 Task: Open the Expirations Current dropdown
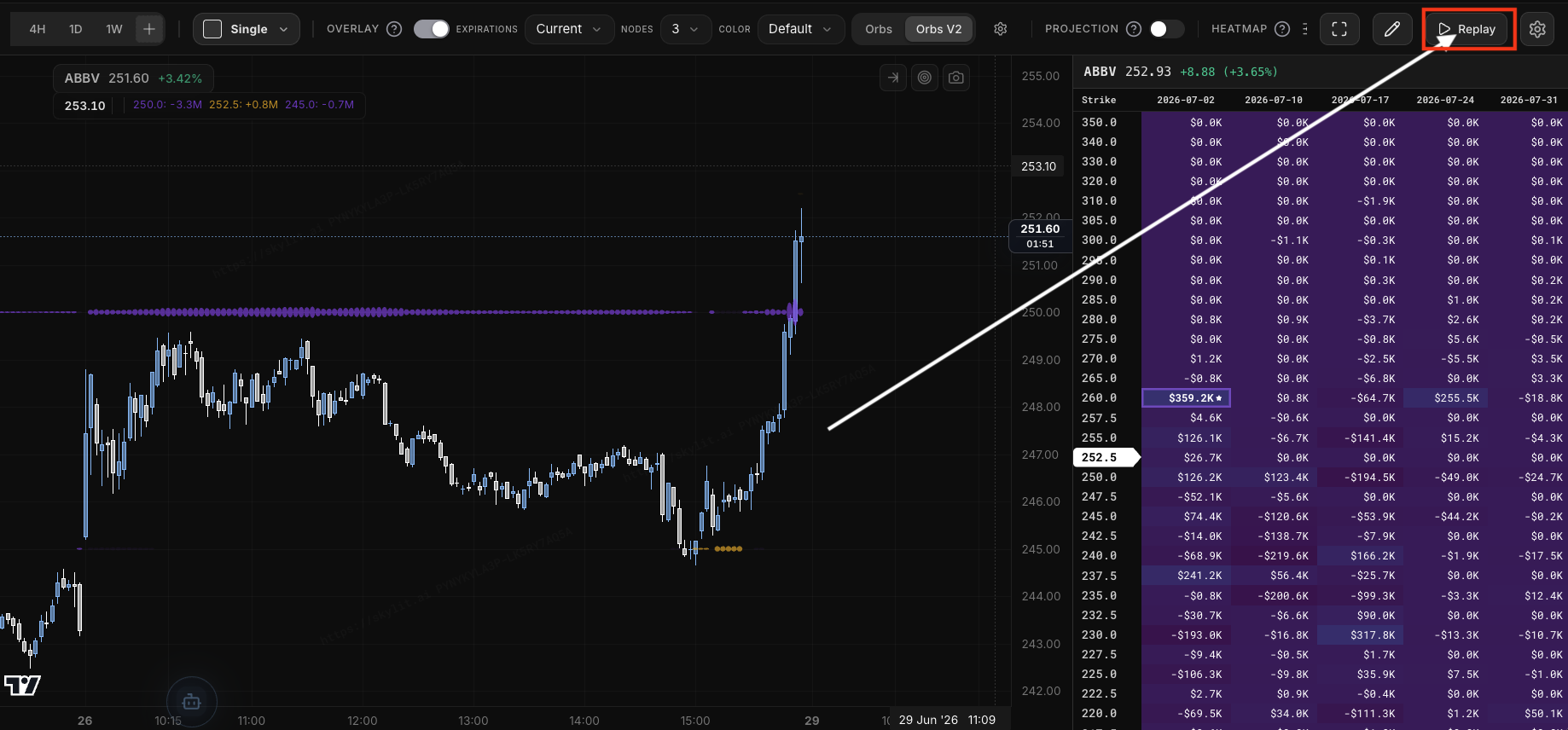point(569,29)
